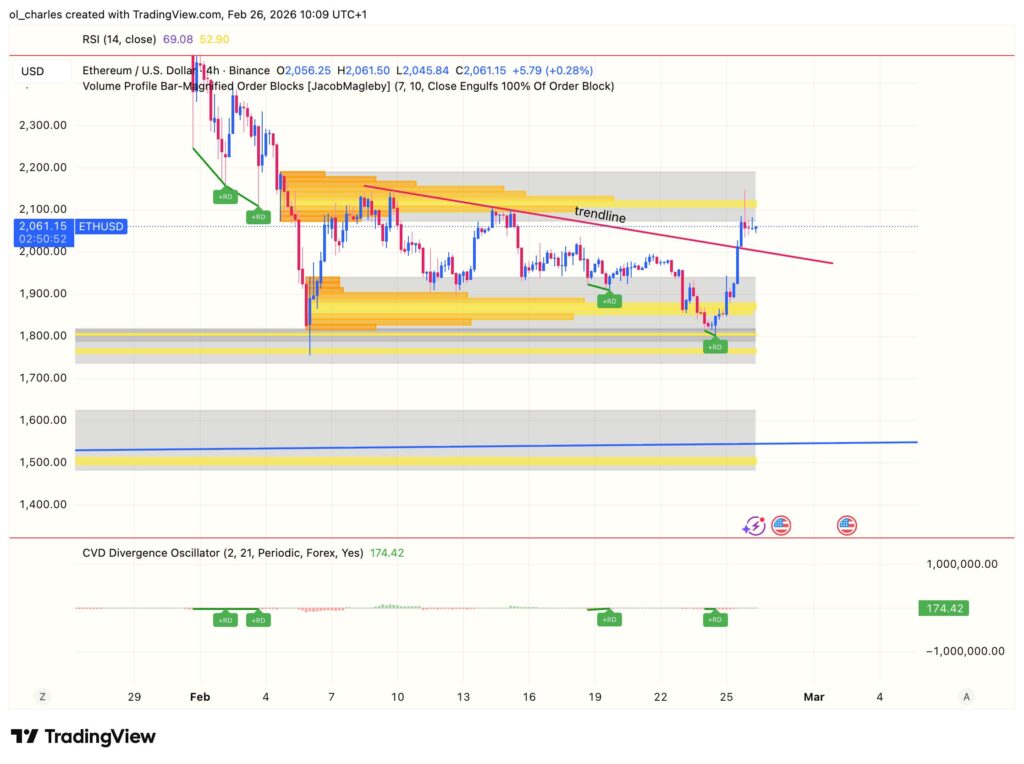This screenshot has height=764, width=1024.
Task: Click the Feb label on the time axis
Action: (199, 697)
